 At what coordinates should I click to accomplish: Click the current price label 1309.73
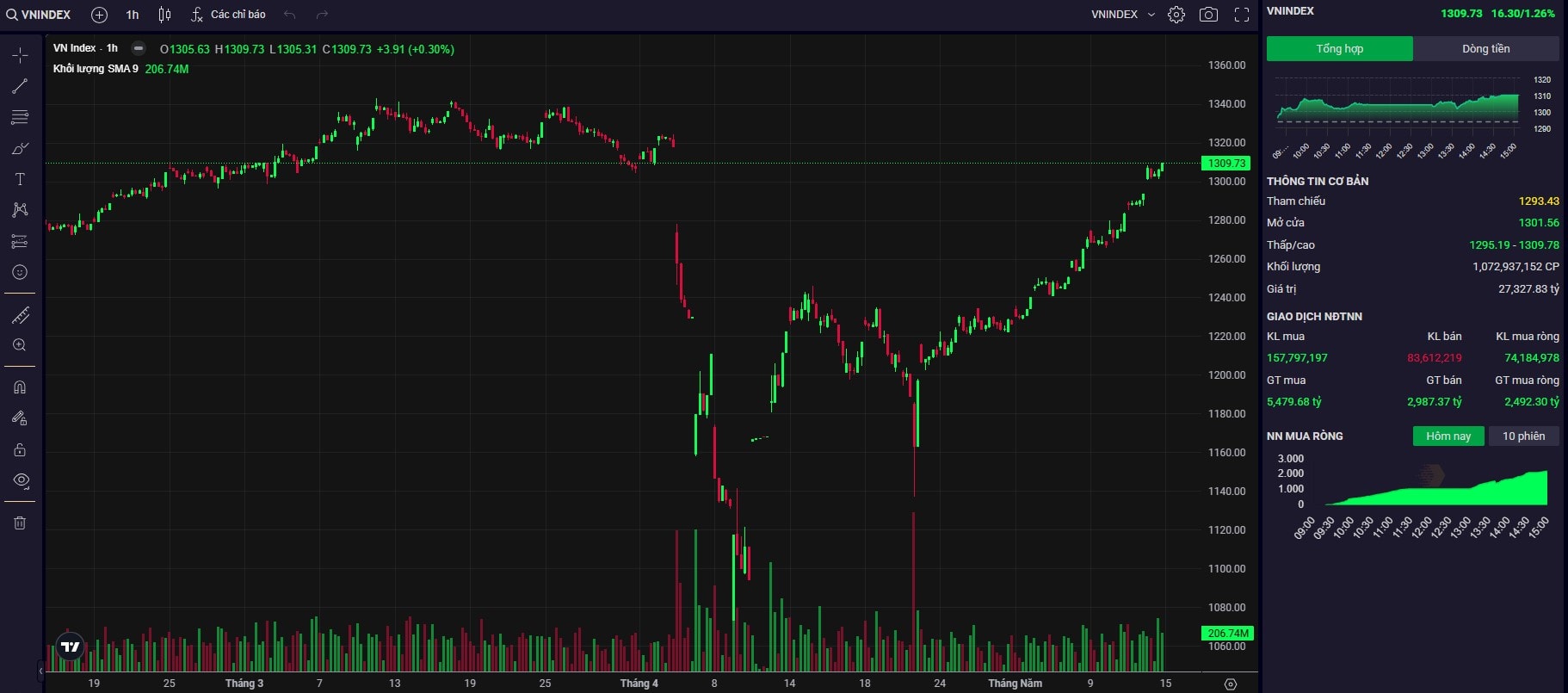tap(1226, 164)
